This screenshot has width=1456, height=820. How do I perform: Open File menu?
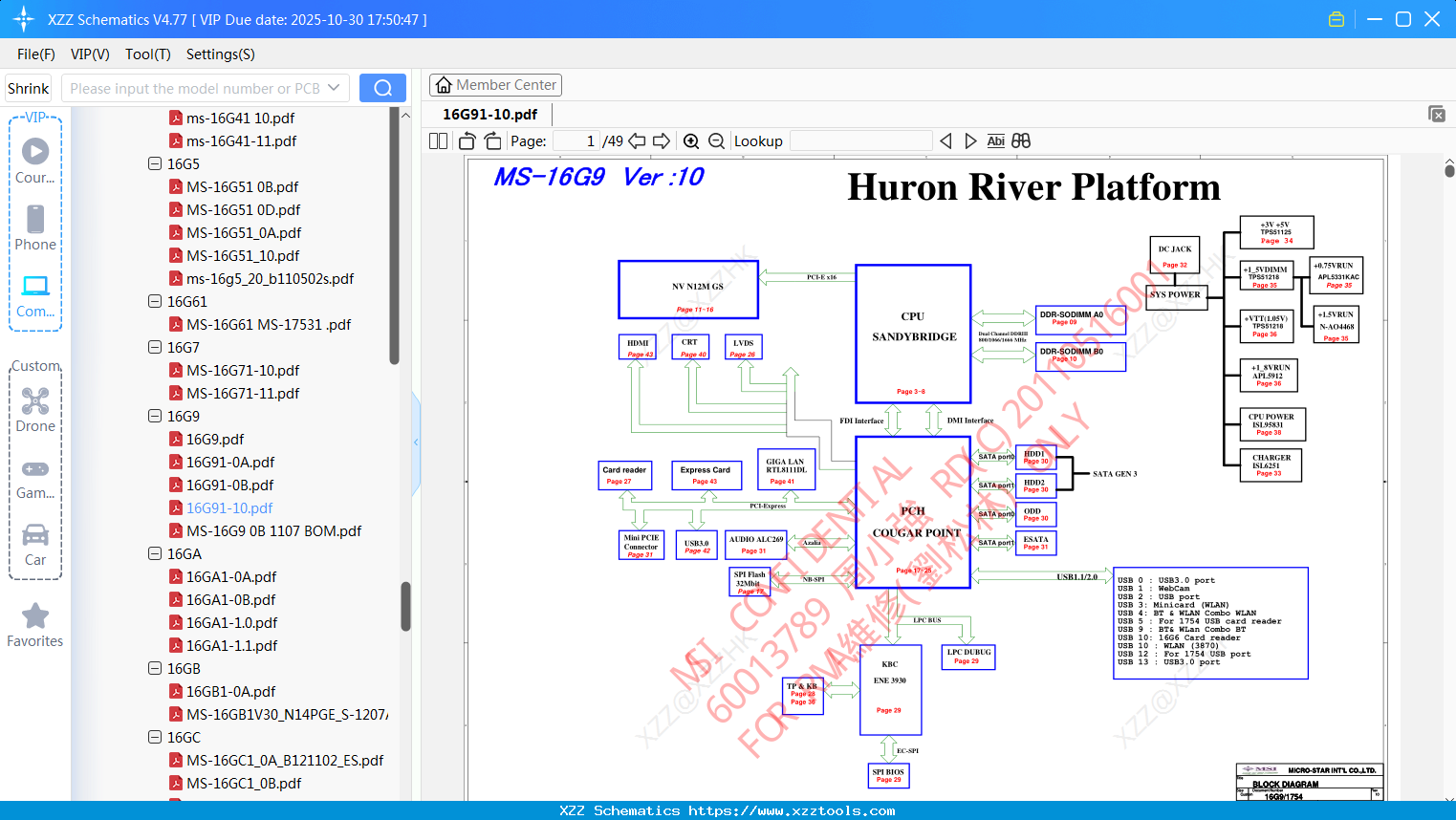pos(36,54)
